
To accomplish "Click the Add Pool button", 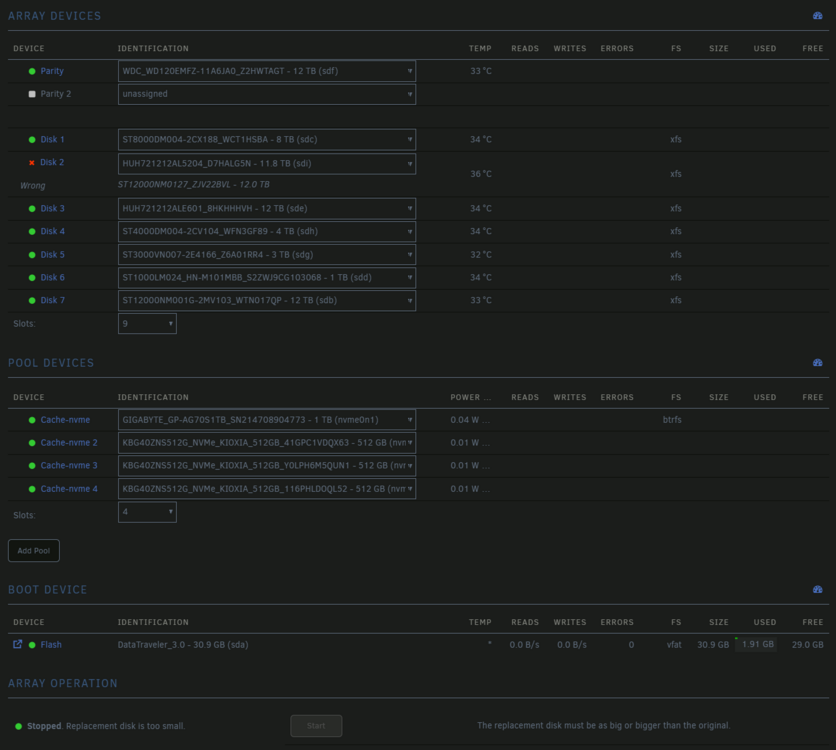I will 34,551.
